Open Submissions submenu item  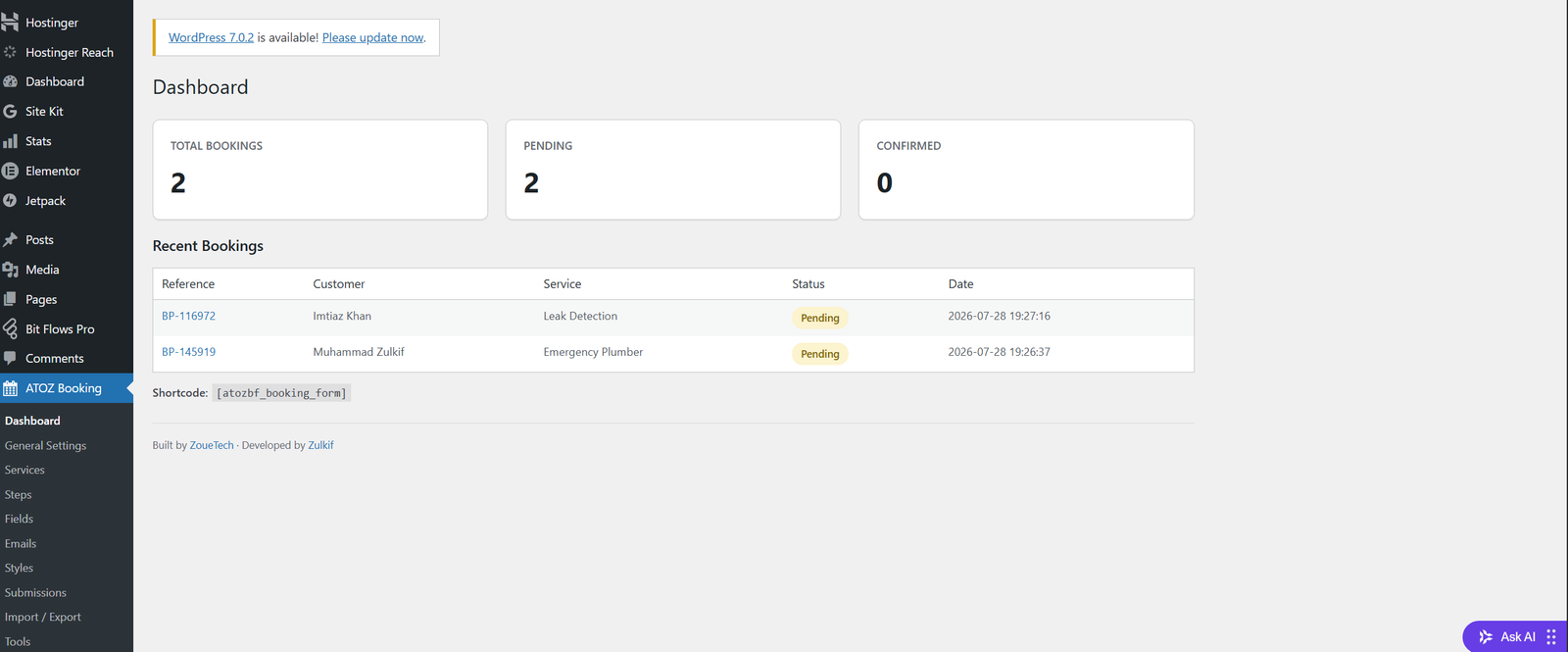pos(35,592)
